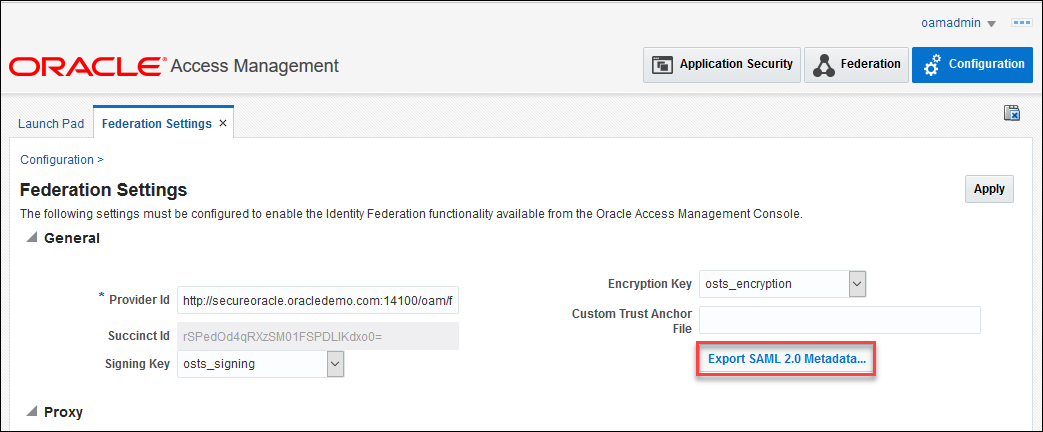The width and height of the screenshot is (1043, 432).
Task: Click the three-dot accessibility icon beside oamadmin
Action: point(1021,23)
